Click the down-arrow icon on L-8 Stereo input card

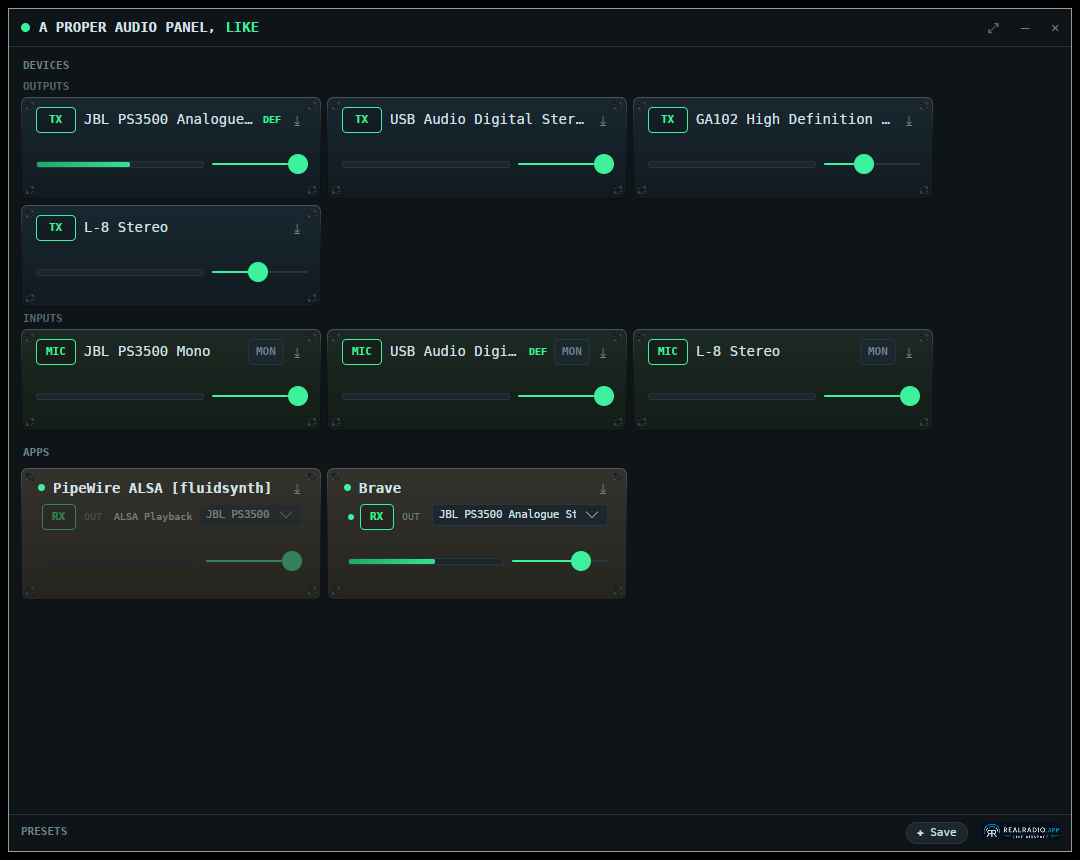(908, 353)
